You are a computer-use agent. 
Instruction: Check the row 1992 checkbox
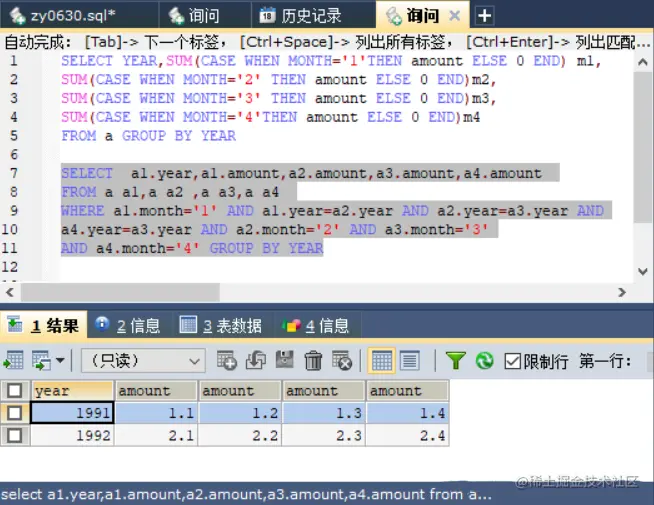coord(15,435)
